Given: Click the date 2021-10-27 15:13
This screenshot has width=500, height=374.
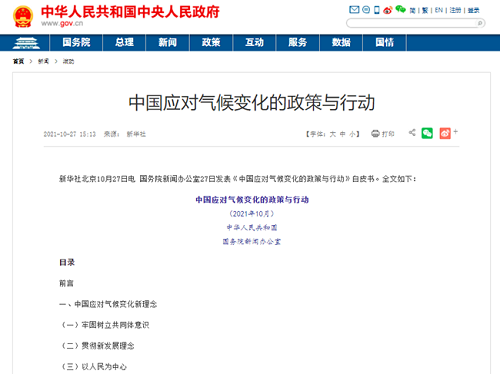Looking at the screenshot, I should tap(70, 134).
